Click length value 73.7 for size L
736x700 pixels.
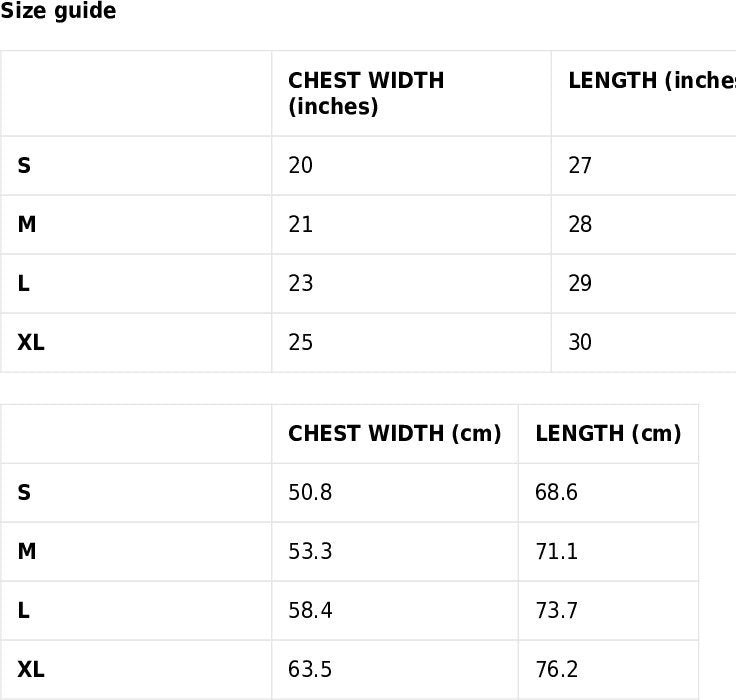(x=557, y=611)
